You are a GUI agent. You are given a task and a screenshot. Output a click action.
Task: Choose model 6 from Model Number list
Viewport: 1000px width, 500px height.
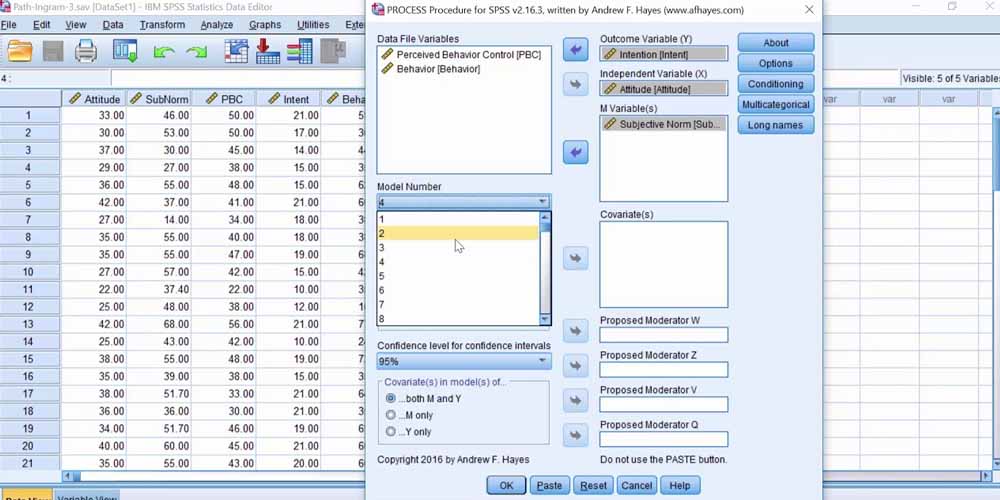(458, 290)
